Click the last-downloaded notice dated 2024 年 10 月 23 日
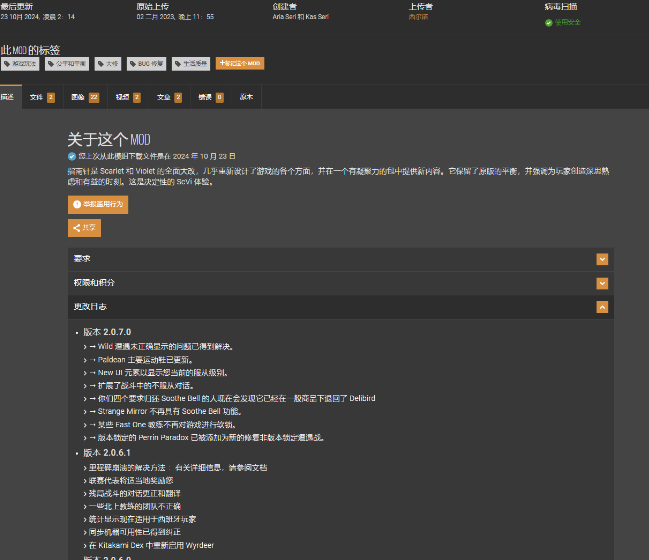Screen dimensions: 649x560 [x=157, y=156]
